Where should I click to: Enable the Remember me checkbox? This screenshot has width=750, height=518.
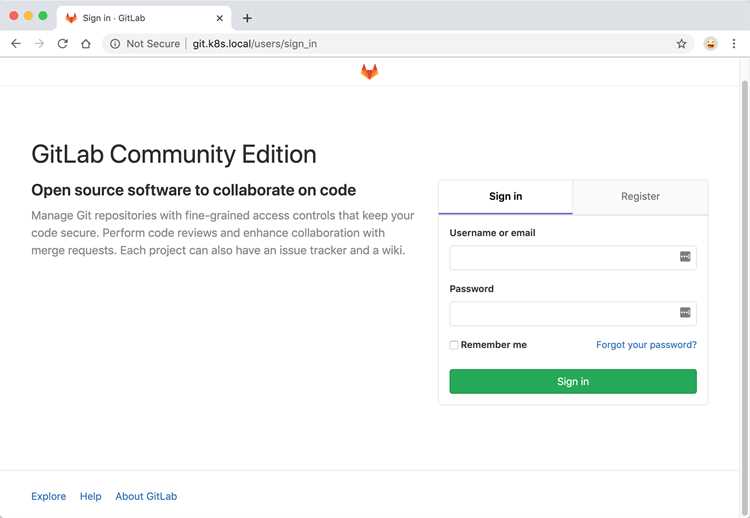453,345
